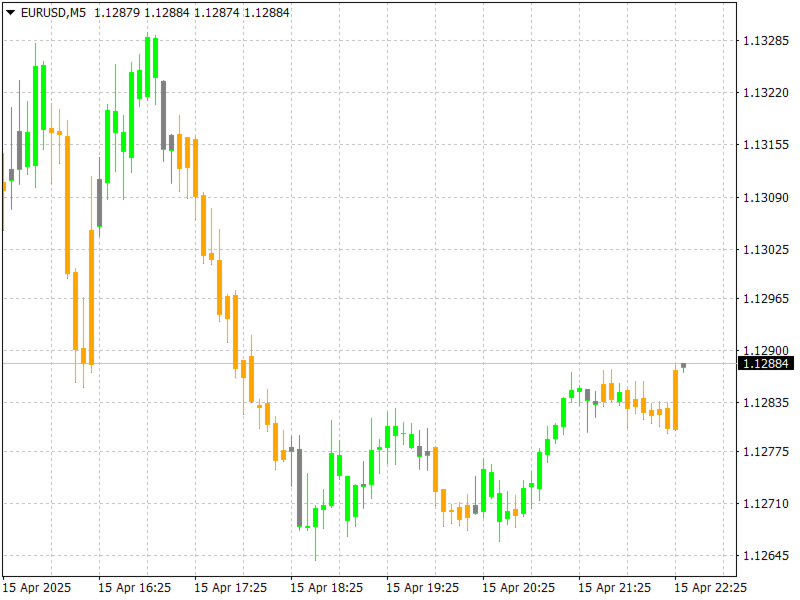Click the 15 Apr 21:25 time label
The width and height of the screenshot is (800, 600).
tap(614, 588)
